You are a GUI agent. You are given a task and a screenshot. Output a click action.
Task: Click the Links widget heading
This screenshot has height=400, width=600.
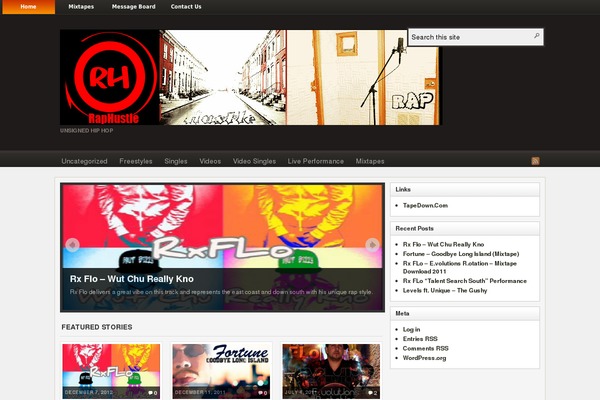(403, 189)
